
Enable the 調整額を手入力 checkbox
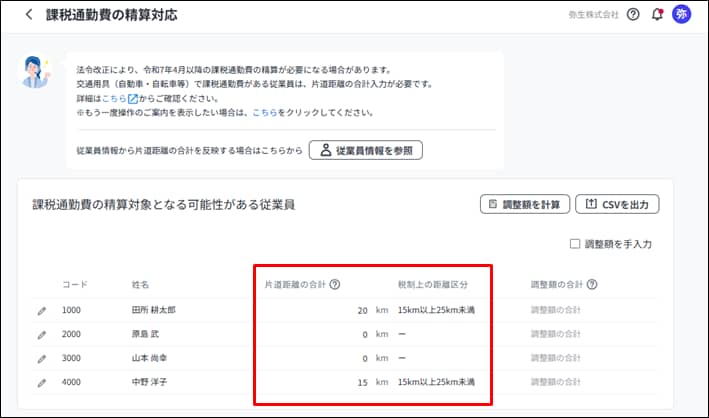click(x=574, y=243)
